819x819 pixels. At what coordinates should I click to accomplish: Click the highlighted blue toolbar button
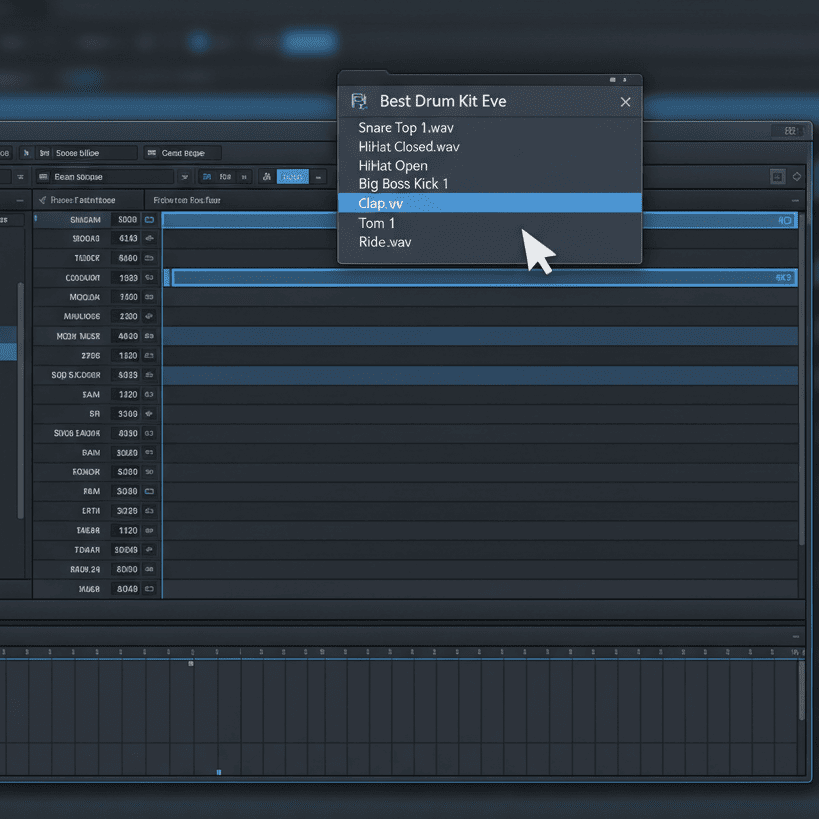tap(292, 177)
